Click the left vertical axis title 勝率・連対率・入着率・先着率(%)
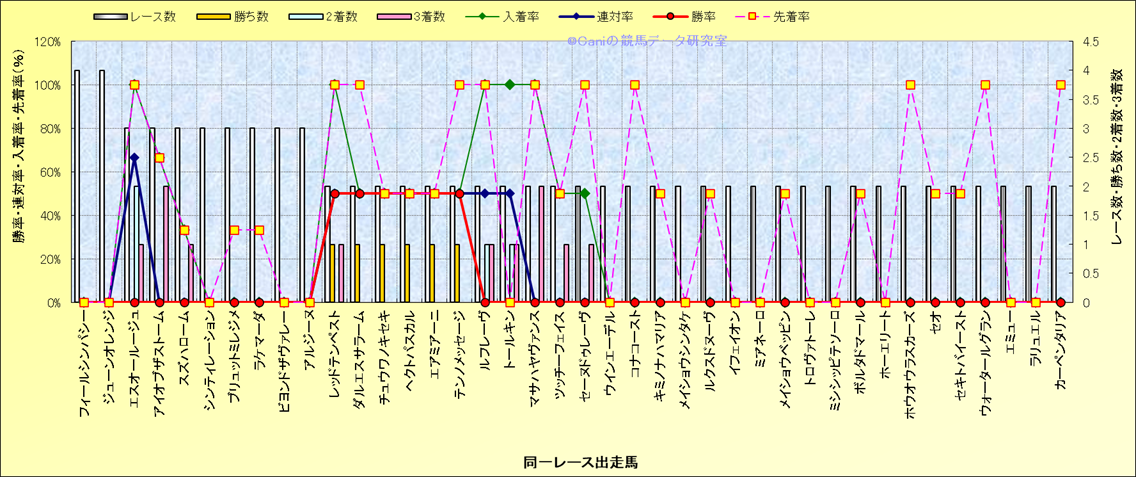Screen dimensions: 1136x477 [x=18, y=172]
